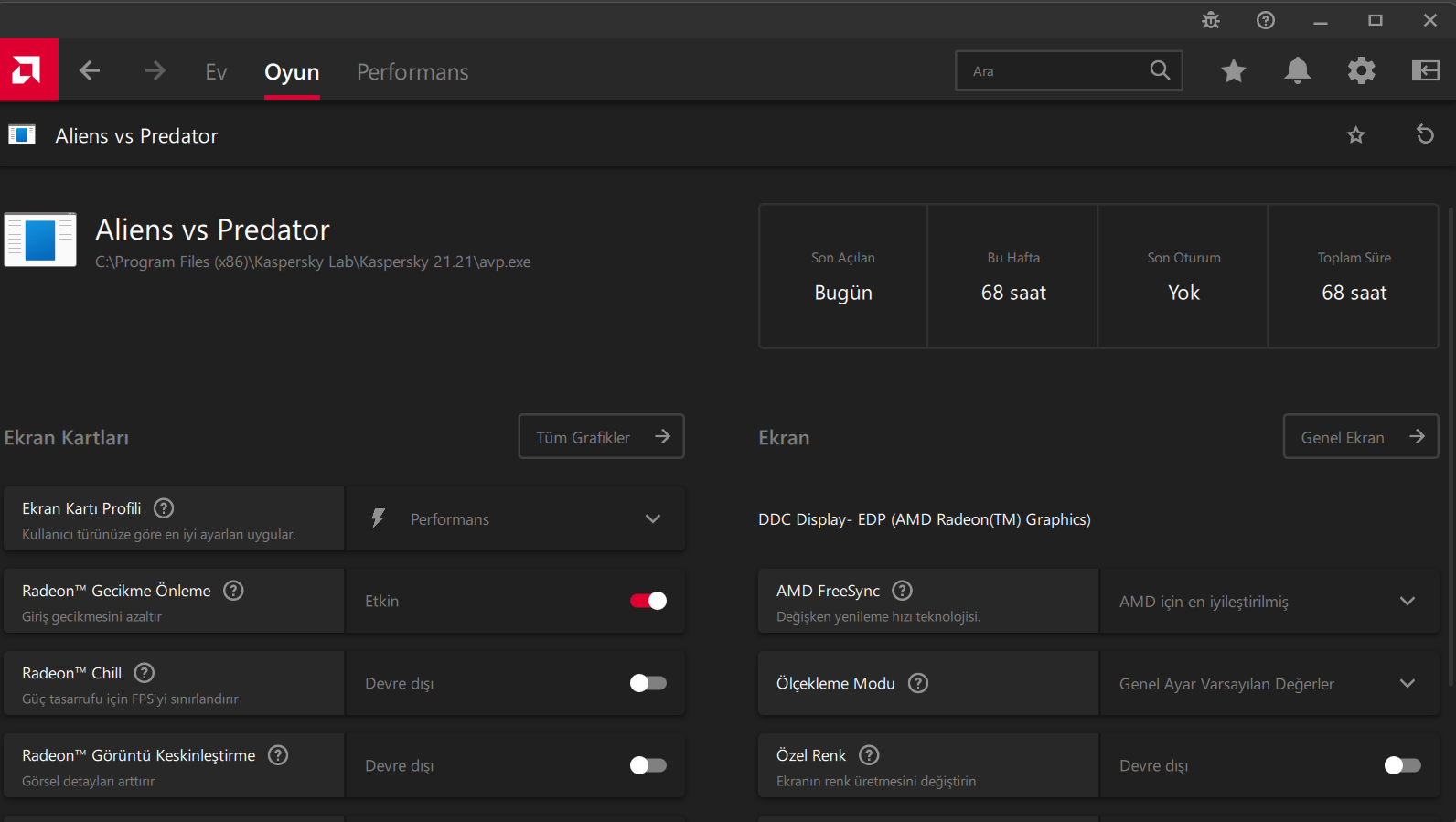
Task: Go back with the left arrow
Action: click(90, 70)
